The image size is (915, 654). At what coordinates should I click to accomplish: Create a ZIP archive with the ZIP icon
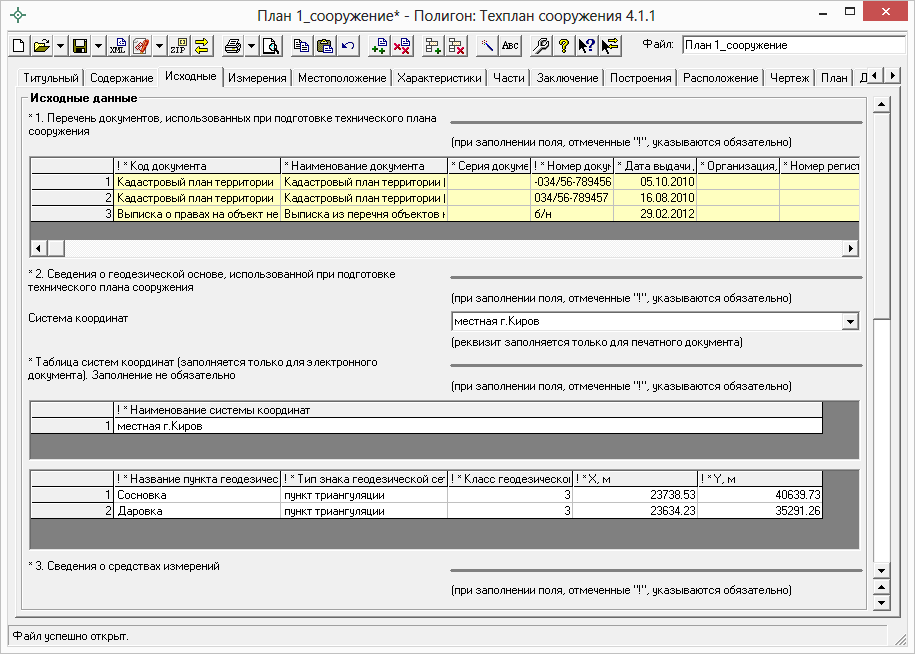pyautogui.click(x=179, y=46)
